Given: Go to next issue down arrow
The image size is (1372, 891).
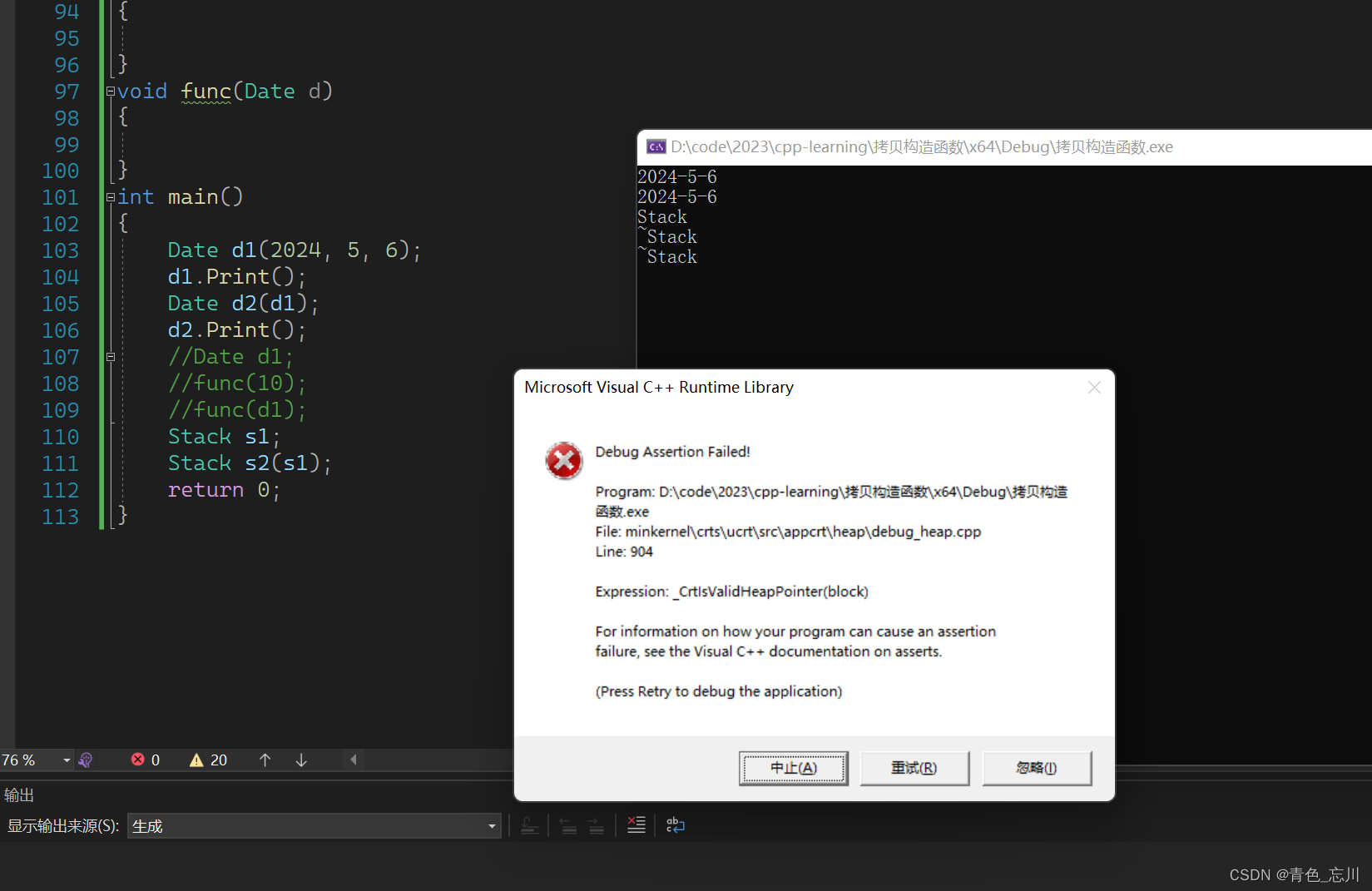Looking at the screenshot, I should (301, 760).
